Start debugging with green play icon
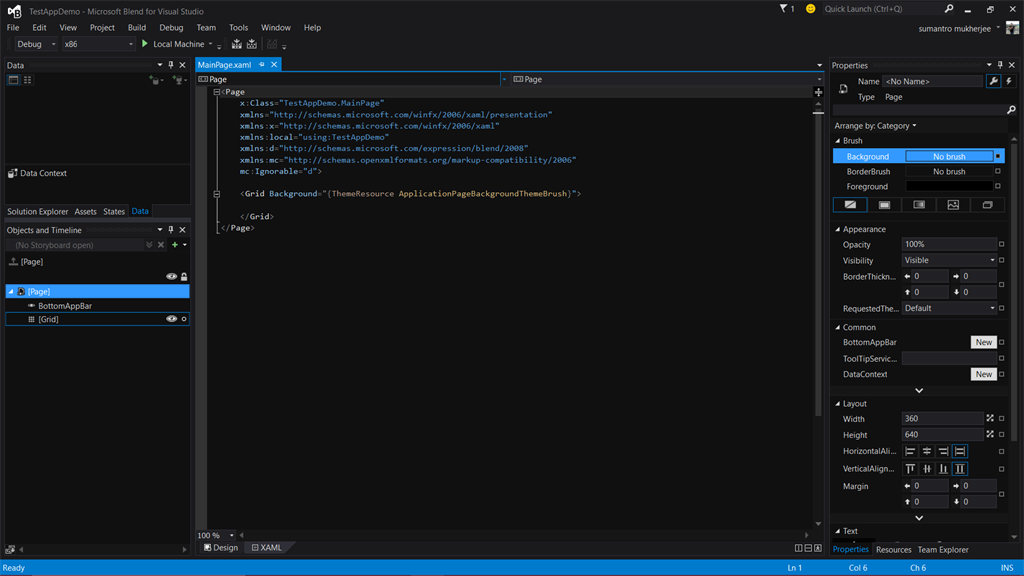This screenshot has width=1024, height=576. [145, 44]
